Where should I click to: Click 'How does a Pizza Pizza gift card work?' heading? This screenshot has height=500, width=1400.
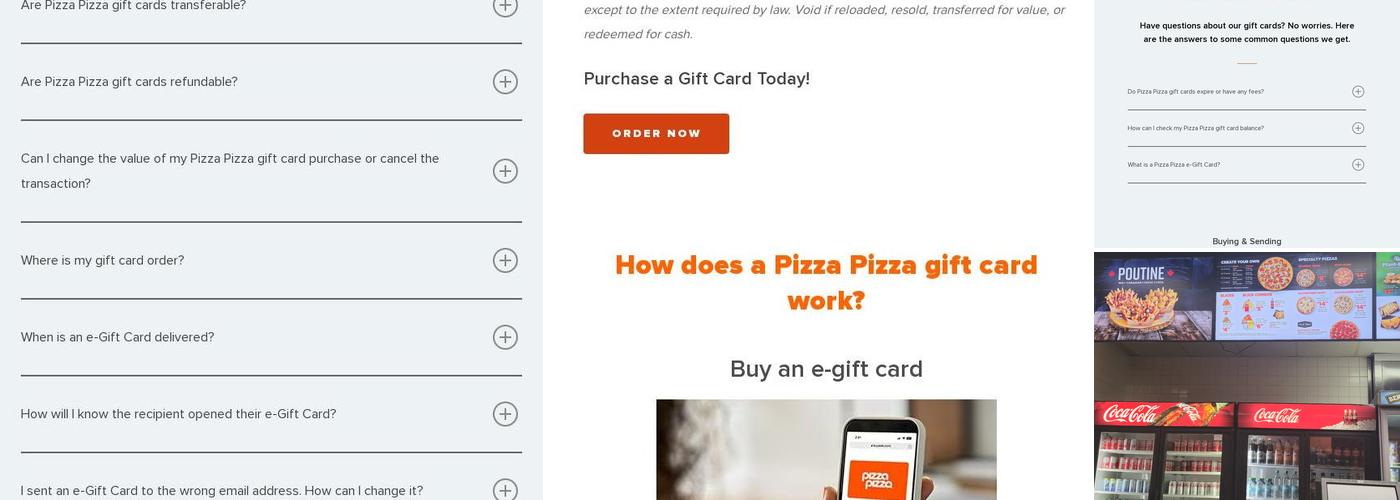826,283
